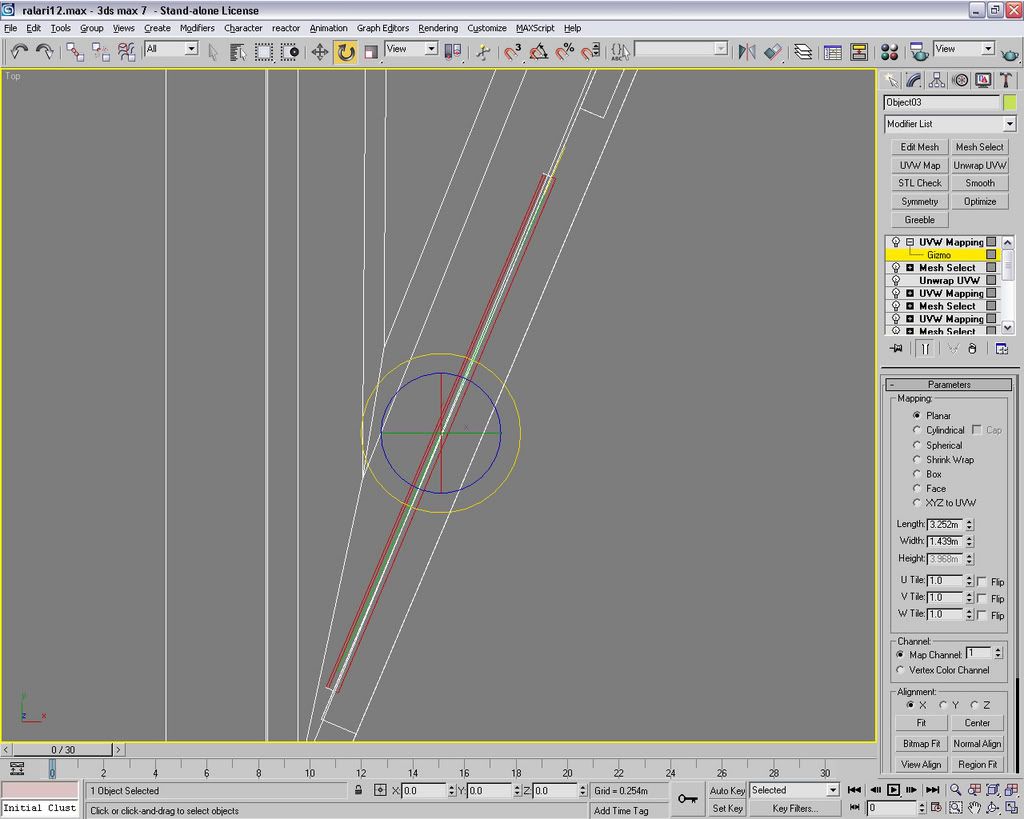Open the render type View dropdown

pyautogui.click(x=988, y=48)
